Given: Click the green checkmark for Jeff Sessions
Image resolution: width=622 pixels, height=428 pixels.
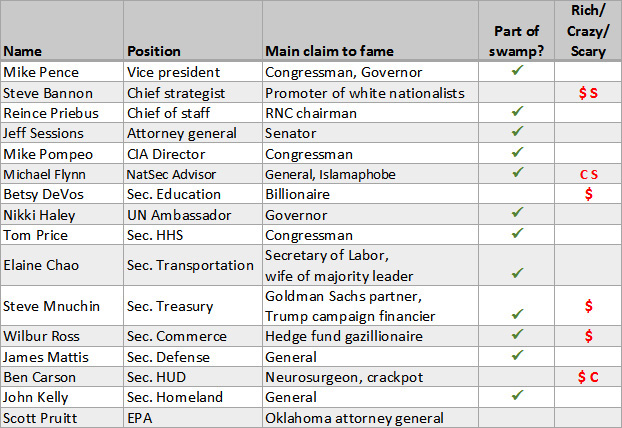Looking at the screenshot, I should 517,134.
